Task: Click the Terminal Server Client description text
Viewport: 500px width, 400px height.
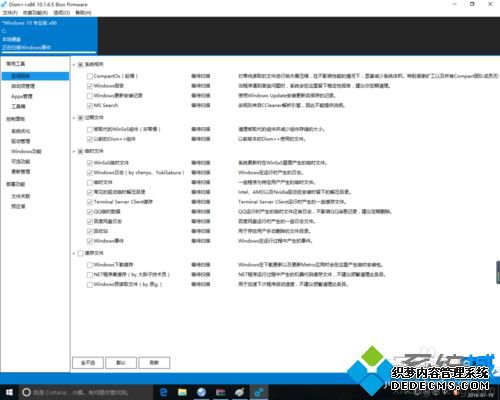Action: 292,202
